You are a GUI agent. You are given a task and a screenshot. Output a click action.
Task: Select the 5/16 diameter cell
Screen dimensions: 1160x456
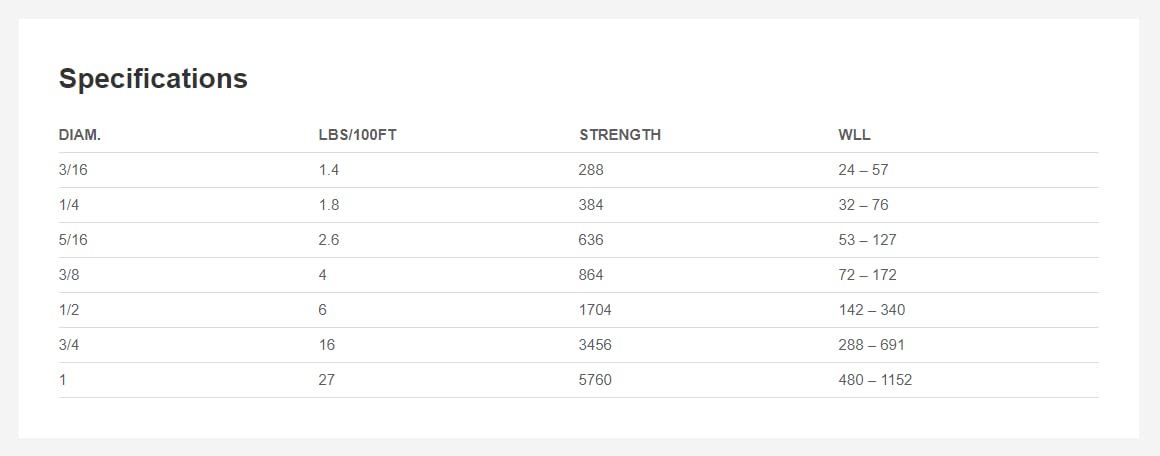pos(74,240)
